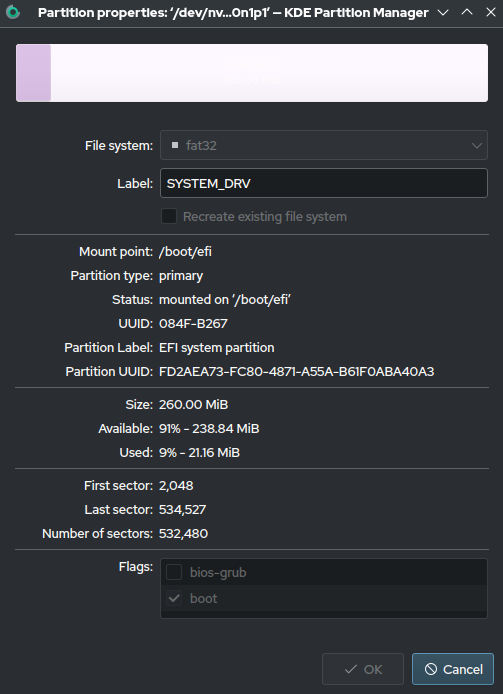Image resolution: width=503 pixels, height=694 pixels.
Task: Dismiss dialog with Cancel button
Action: [x=453, y=669]
